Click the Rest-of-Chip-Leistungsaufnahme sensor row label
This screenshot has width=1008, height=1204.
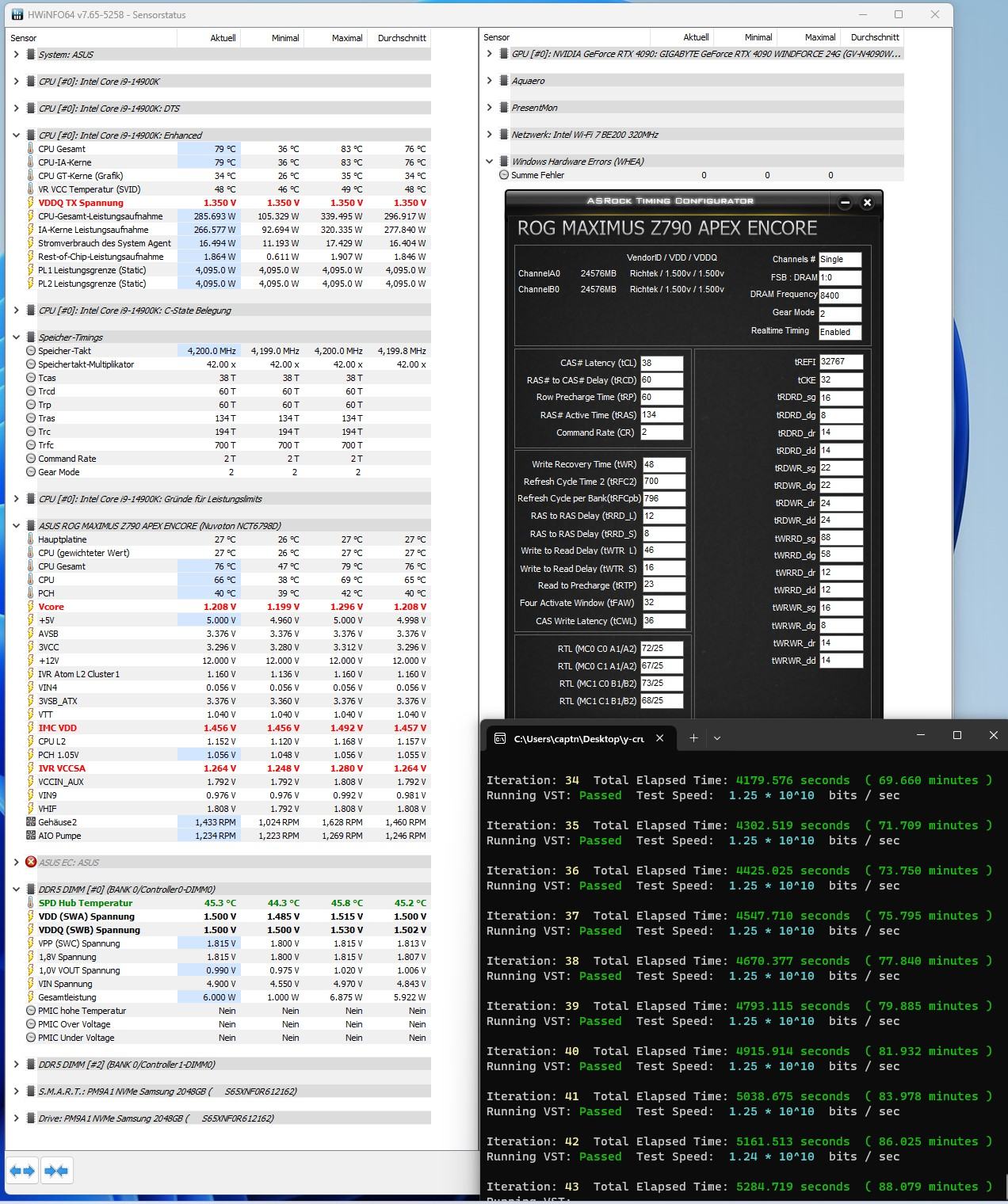(101, 257)
